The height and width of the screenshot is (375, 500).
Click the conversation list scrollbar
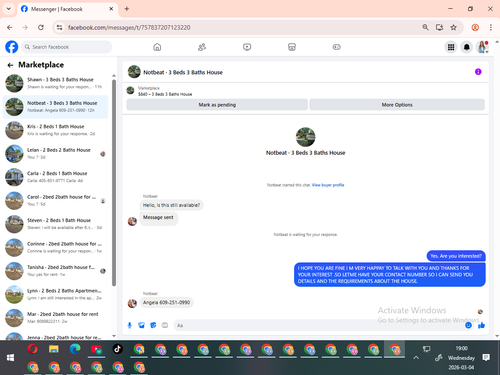pos(114,183)
